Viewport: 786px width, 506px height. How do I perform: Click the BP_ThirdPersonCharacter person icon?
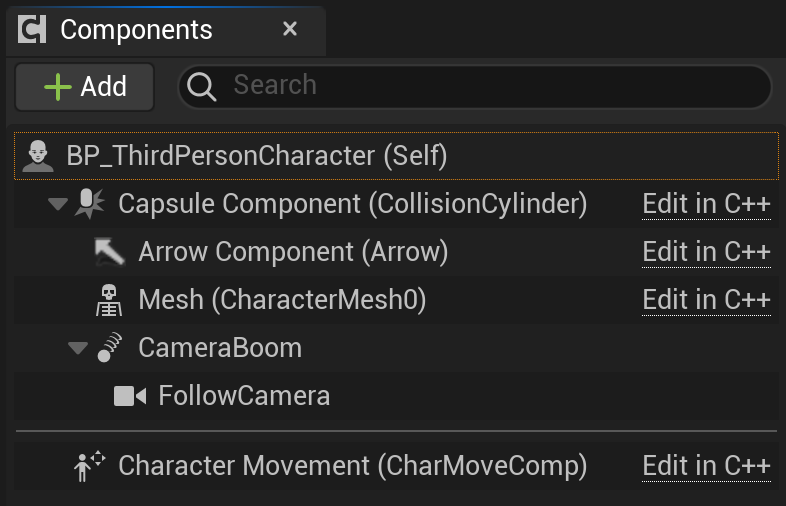(x=38, y=156)
